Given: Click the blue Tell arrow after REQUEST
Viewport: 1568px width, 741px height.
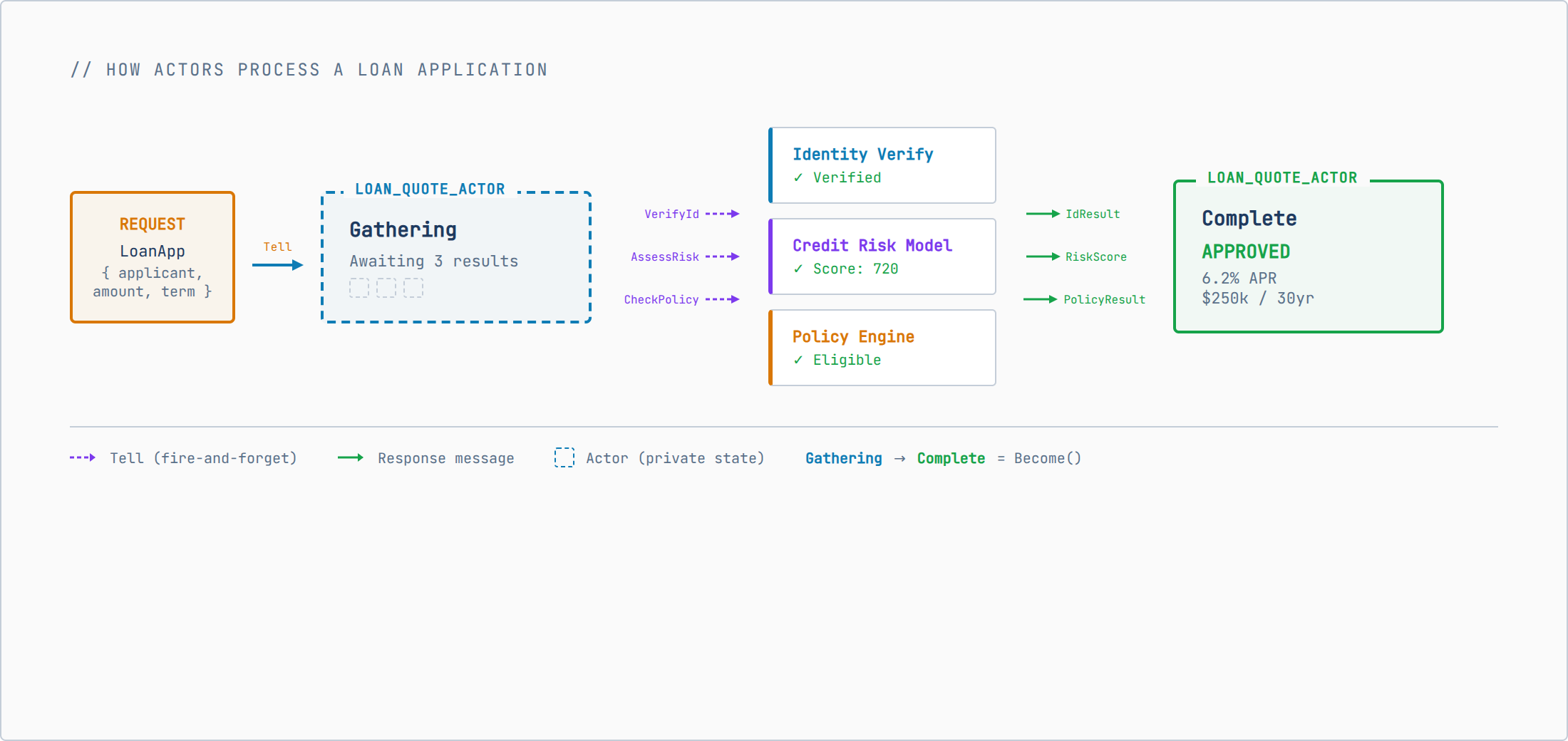Looking at the screenshot, I should click(277, 265).
